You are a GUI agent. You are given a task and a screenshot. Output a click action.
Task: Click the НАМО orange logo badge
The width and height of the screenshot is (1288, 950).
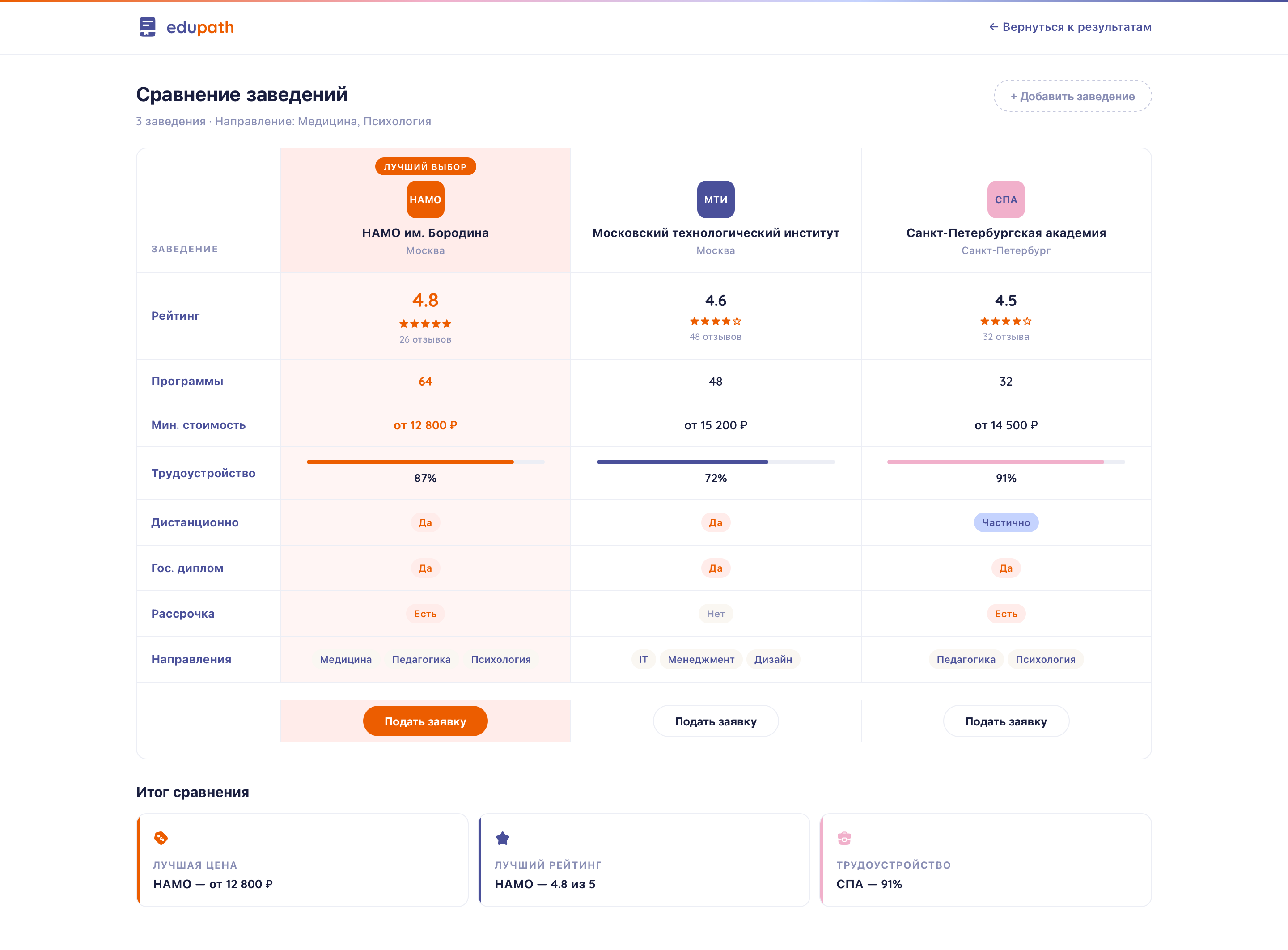click(425, 199)
